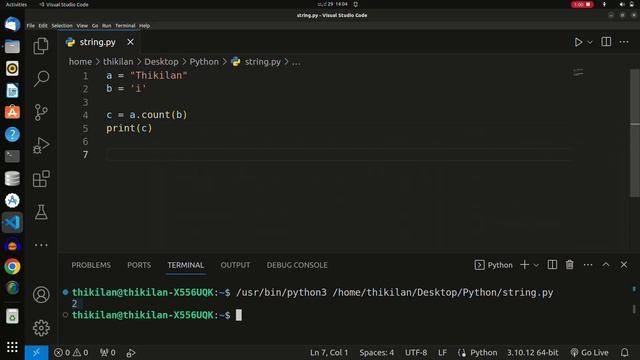Show additional views ellipsis in activity bar
The height and width of the screenshot is (360, 640).
(41, 245)
